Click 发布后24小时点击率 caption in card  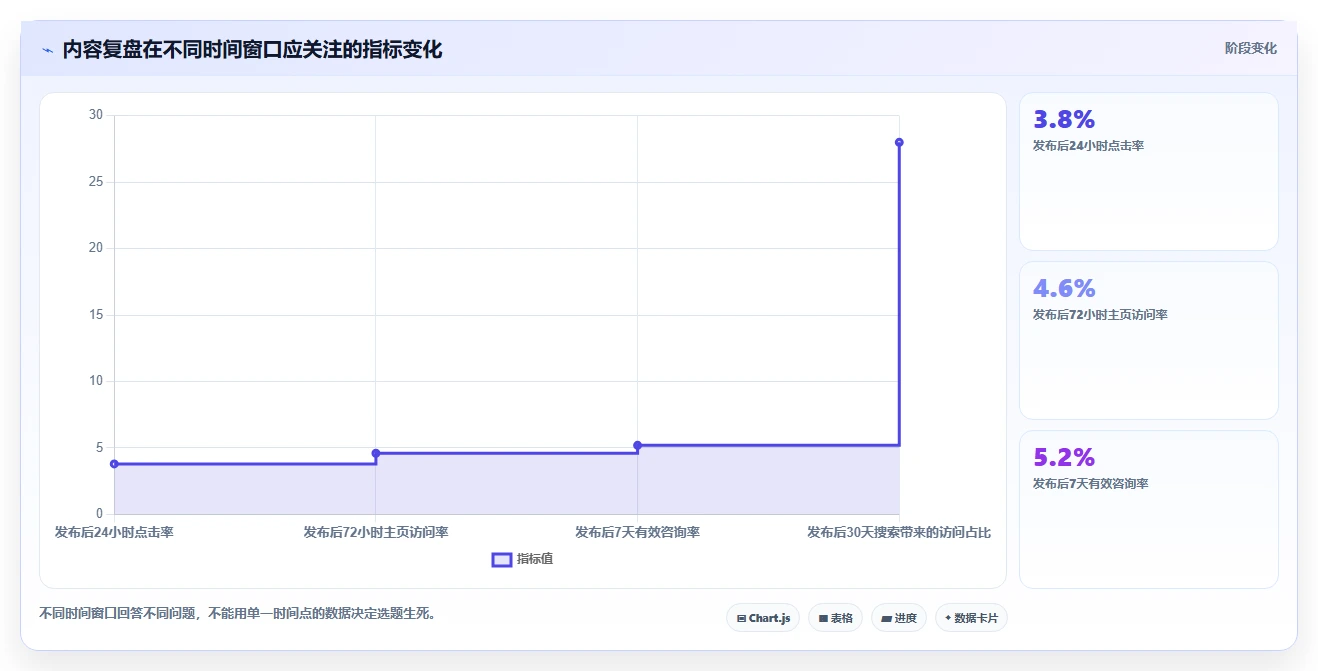(x=1088, y=145)
